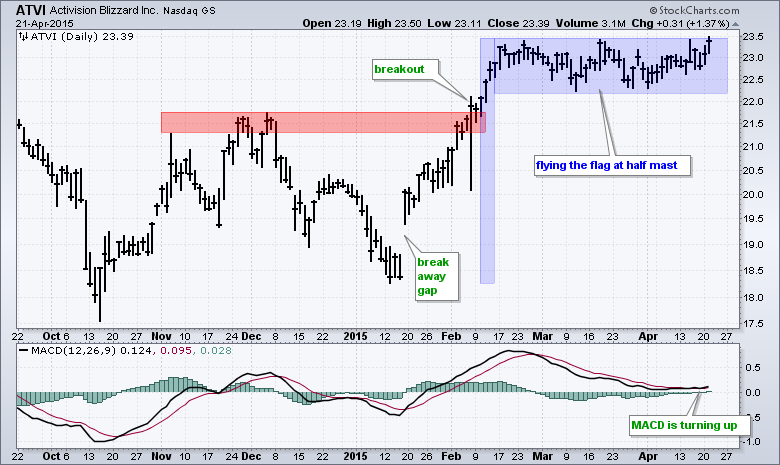Click the small triangle after the Chg value
This screenshot has width=780, height=465.
tap(736, 24)
